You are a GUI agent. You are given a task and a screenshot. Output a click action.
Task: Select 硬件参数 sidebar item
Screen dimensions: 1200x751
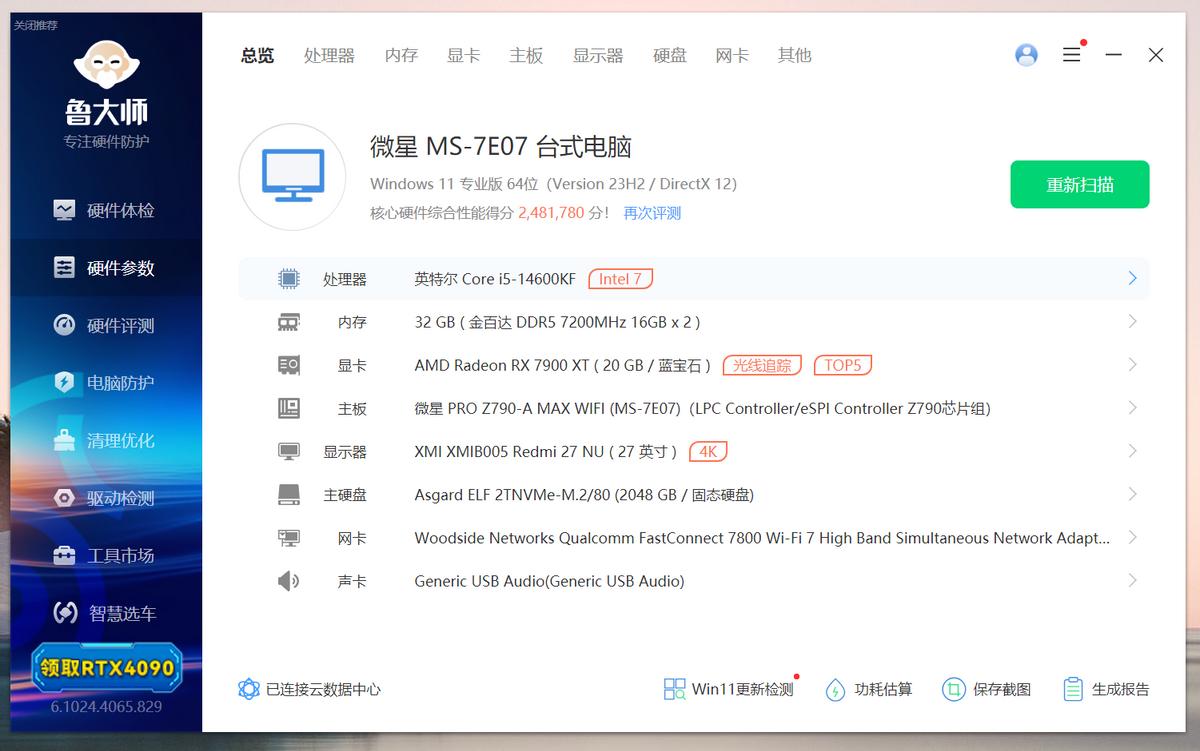tap(105, 268)
